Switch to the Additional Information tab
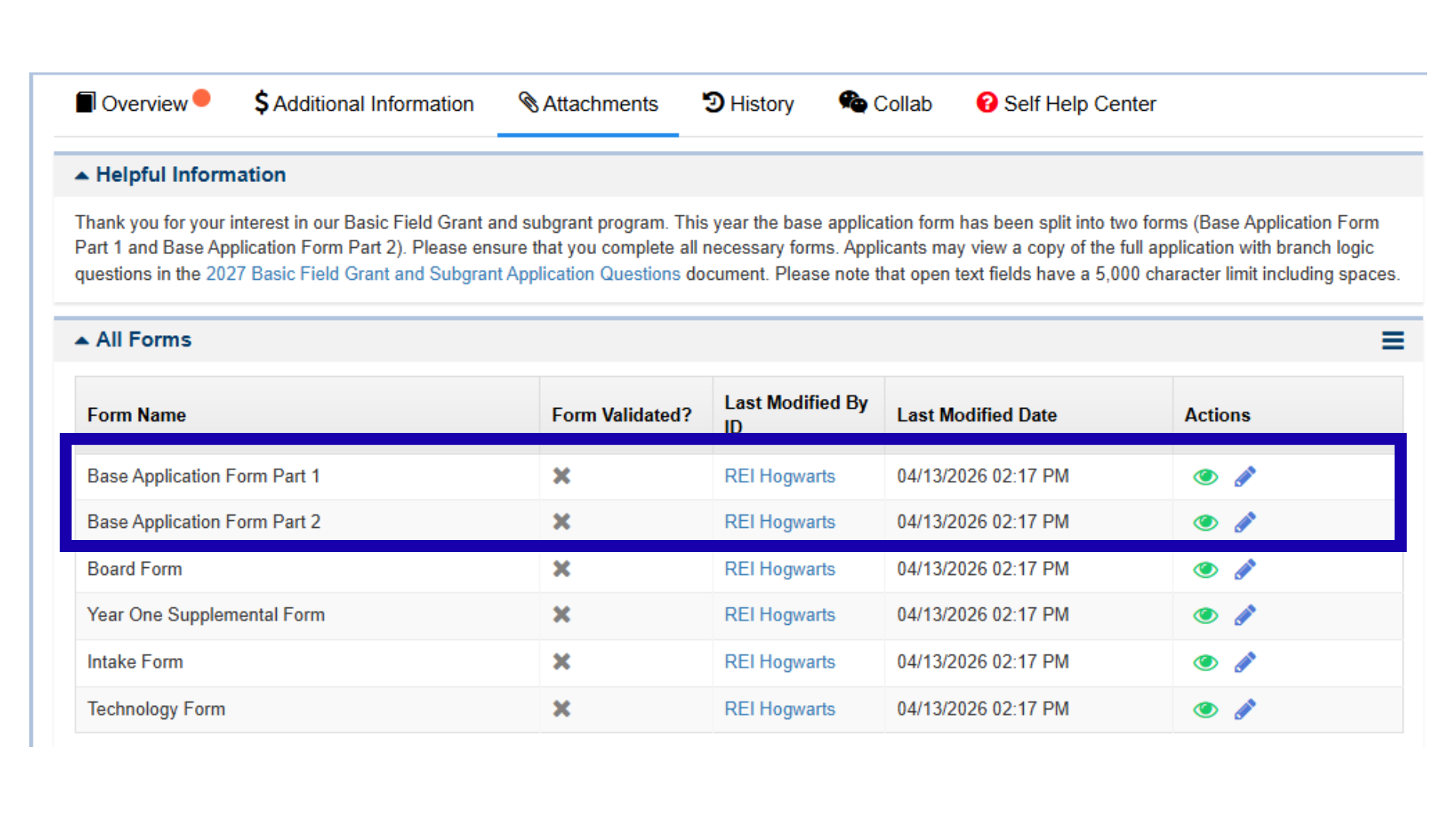The image size is (1456, 819). 364,104
